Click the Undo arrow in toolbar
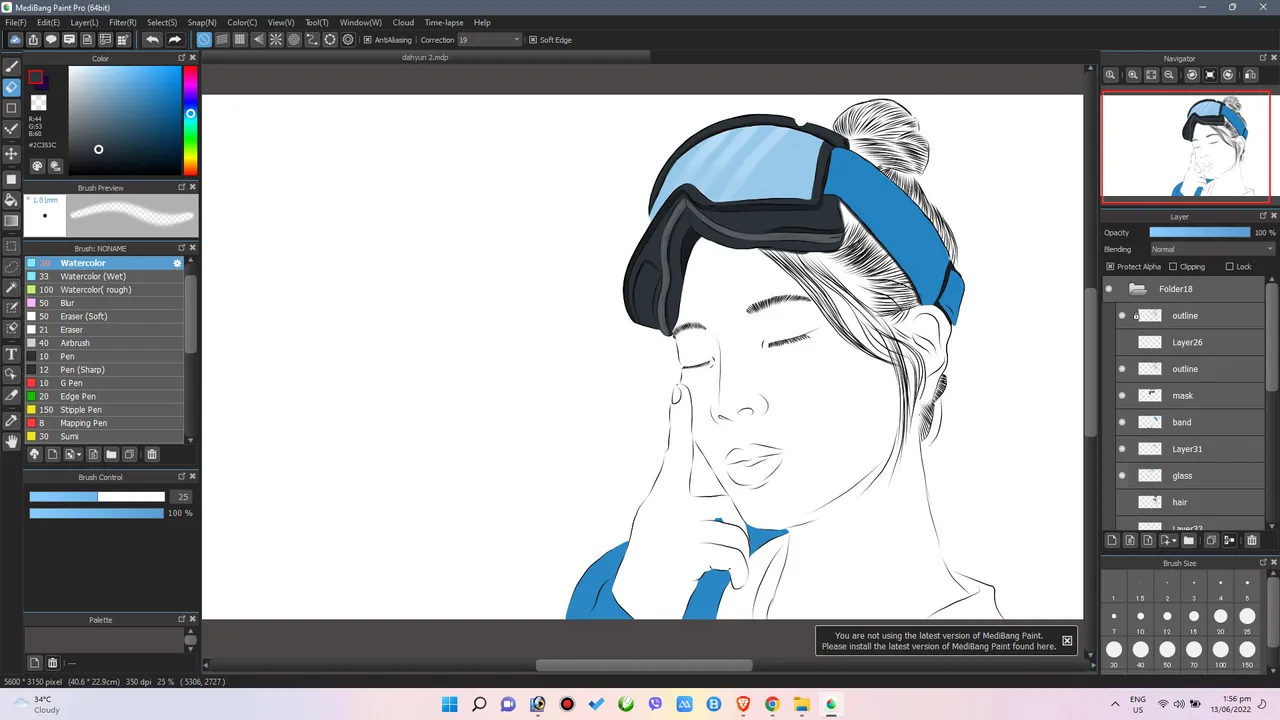The width and height of the screenshot is (1280, 720). [152, 40]
